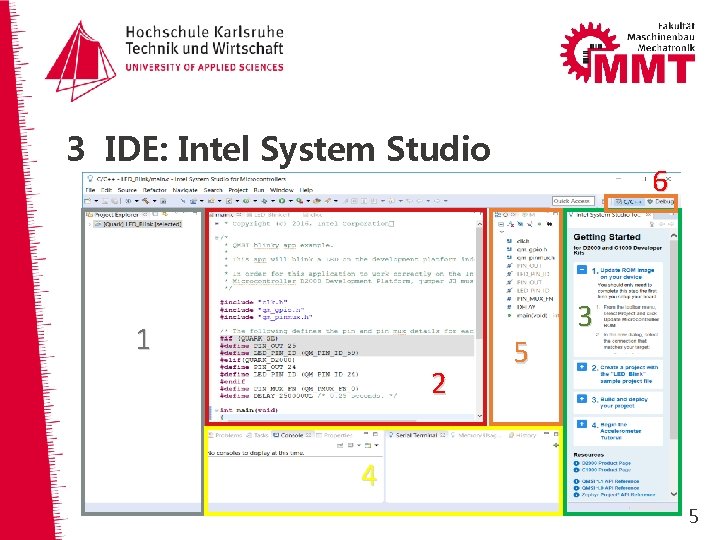
Task: Select the History tab
Action: pos(523,435)
